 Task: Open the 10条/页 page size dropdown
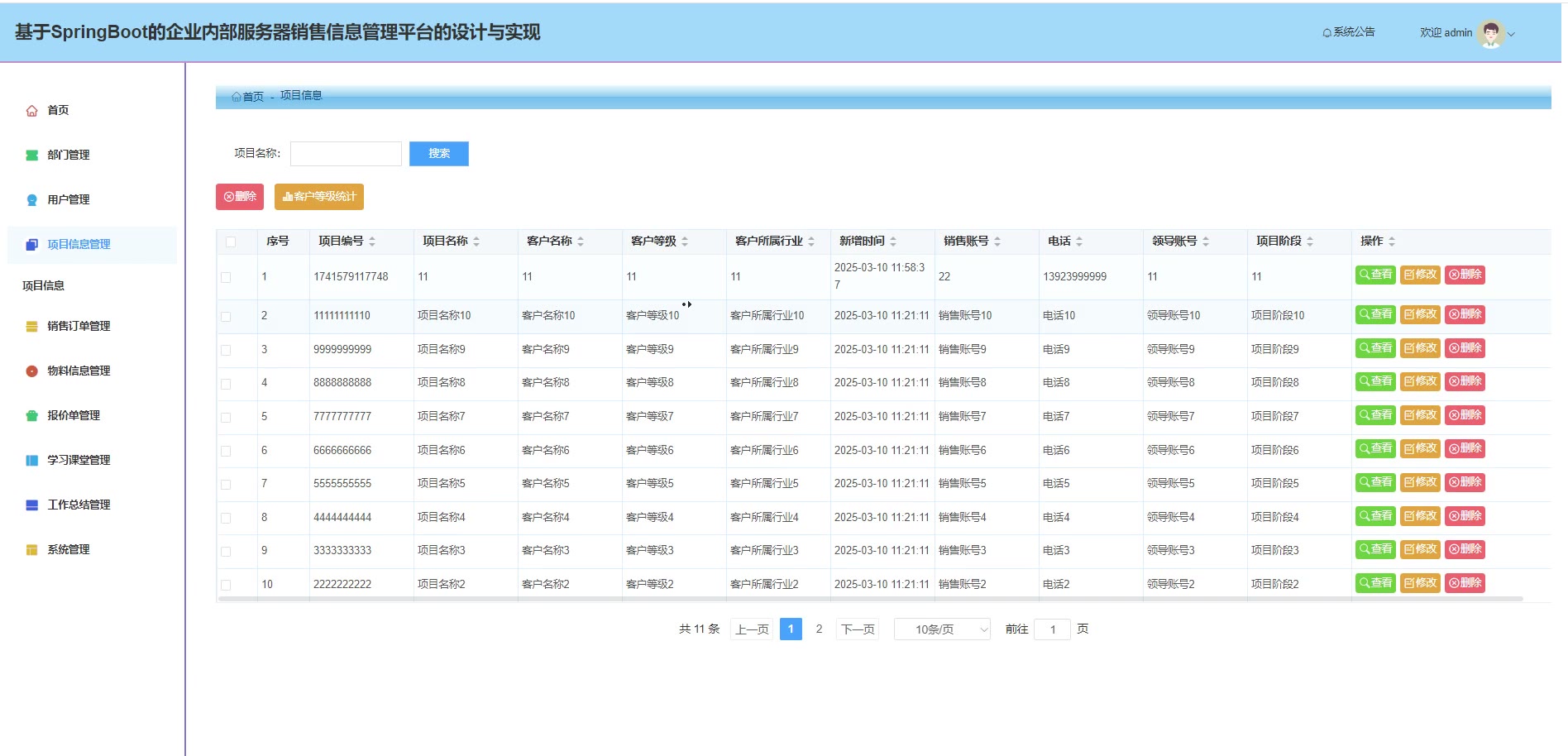(942, 629)
